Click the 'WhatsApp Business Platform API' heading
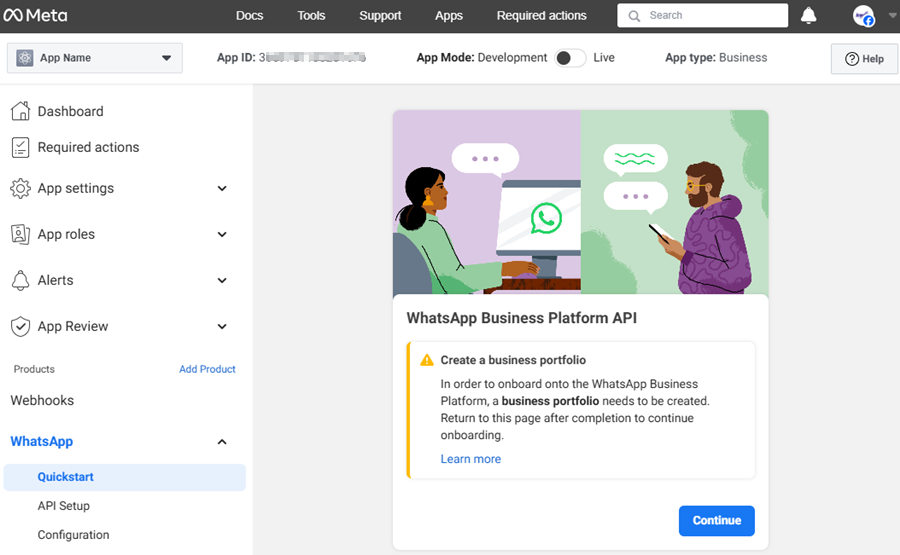 point(522,318)
